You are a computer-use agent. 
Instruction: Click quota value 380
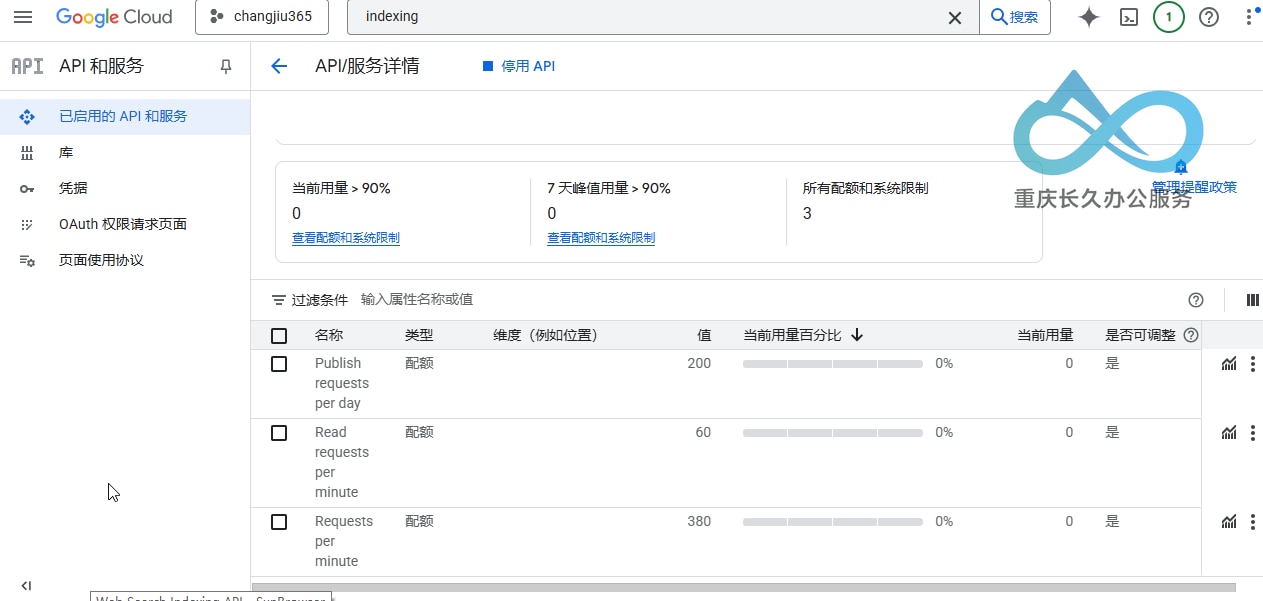click(699, 521)
